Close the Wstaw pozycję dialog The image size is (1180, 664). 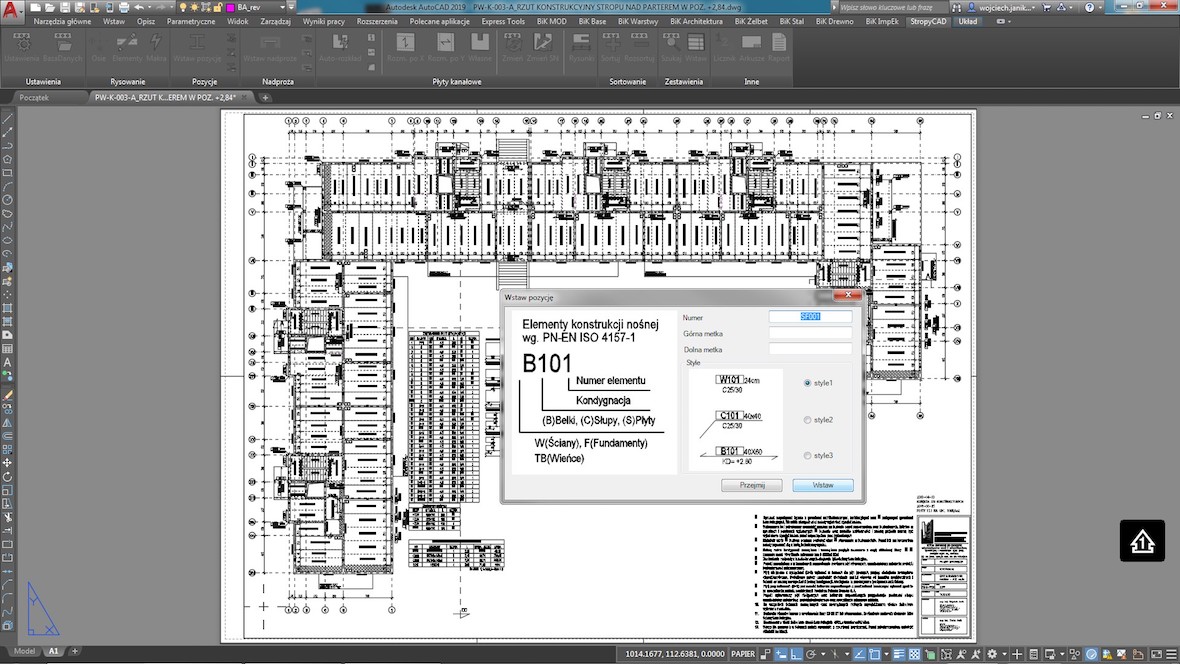point(847,295)
